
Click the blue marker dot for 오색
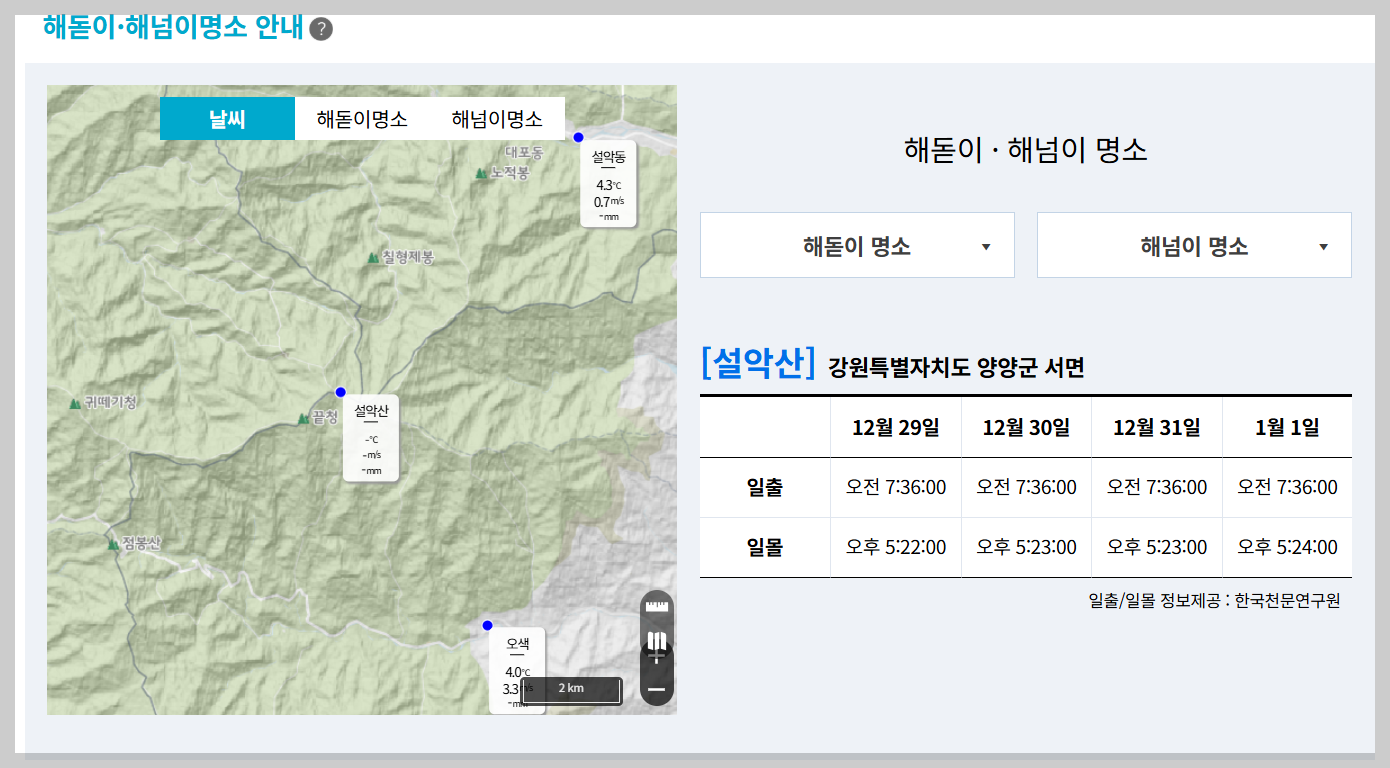(488, 626)
